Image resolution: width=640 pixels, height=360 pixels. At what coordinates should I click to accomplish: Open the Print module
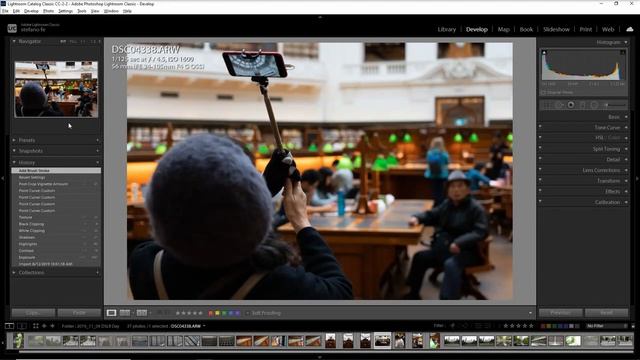586,29
